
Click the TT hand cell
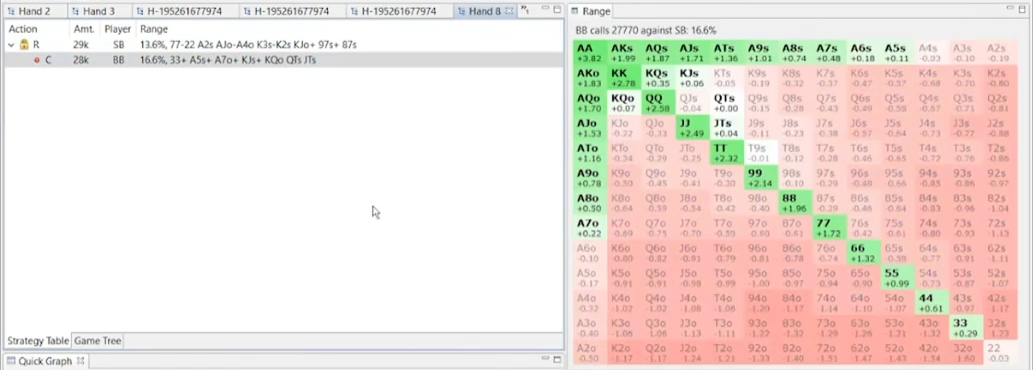727,153
